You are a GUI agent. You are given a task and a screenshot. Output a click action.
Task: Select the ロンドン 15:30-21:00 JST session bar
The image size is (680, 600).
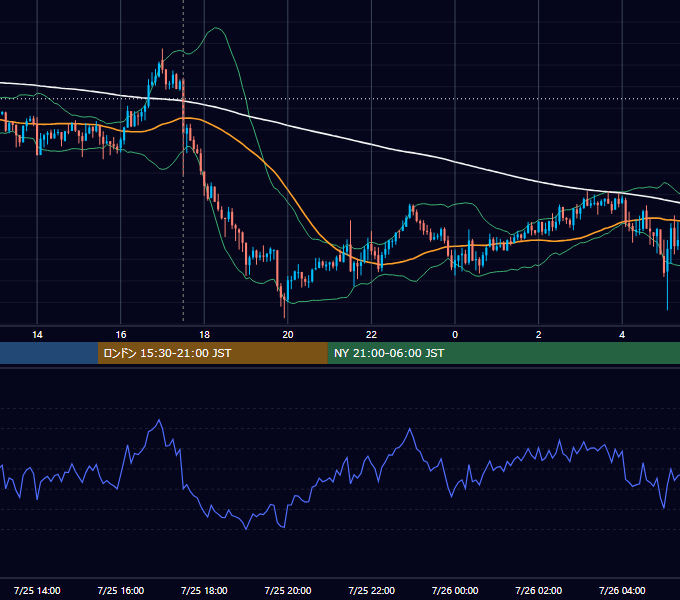(x=212, y=353)
